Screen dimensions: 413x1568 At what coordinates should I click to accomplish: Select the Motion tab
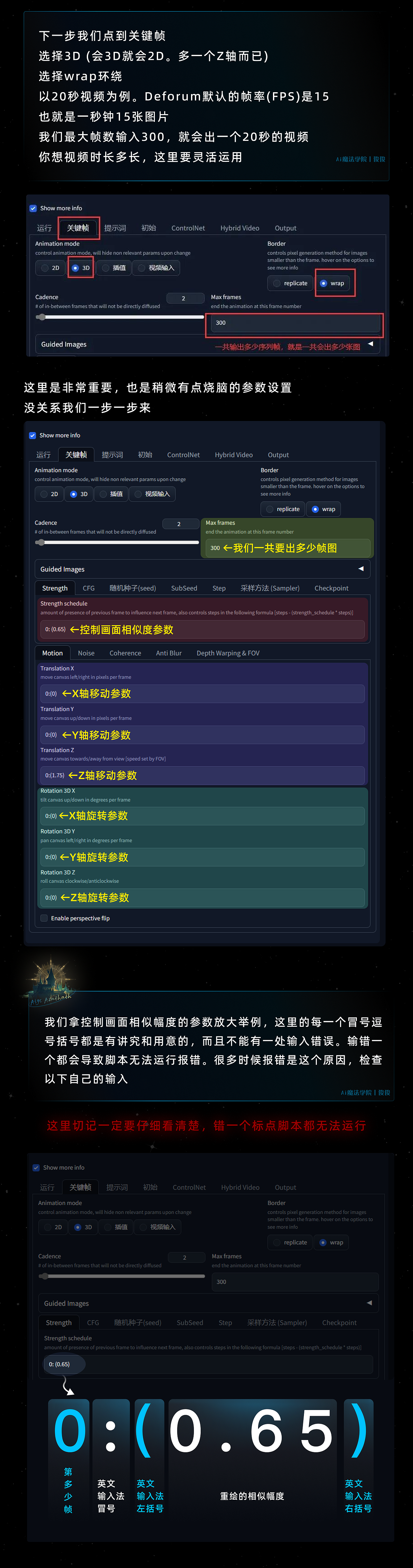(x=52, y=652)
